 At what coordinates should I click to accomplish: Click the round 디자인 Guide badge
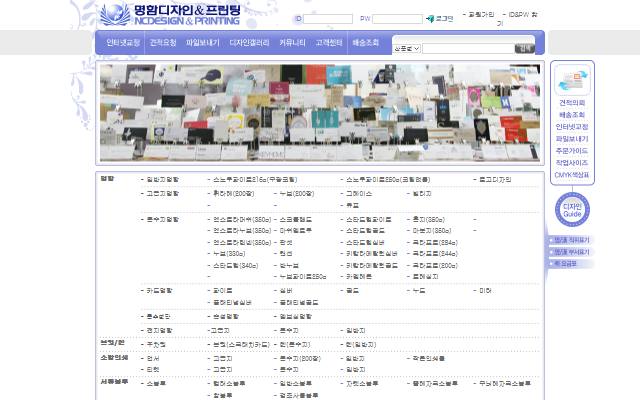[x=572, y=210]
